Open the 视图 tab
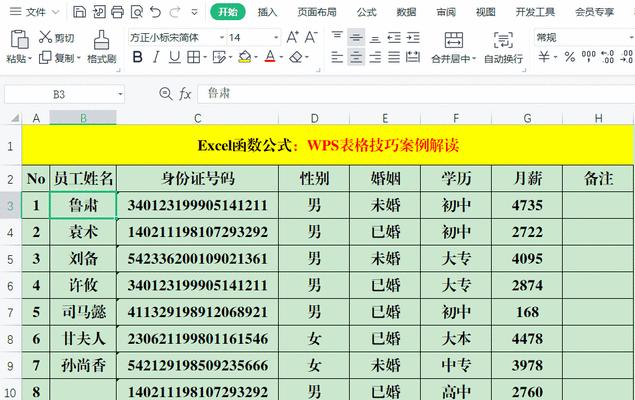The width and height of the screenshot is (635, 400). pyautogui.click(x=486, y=12)
